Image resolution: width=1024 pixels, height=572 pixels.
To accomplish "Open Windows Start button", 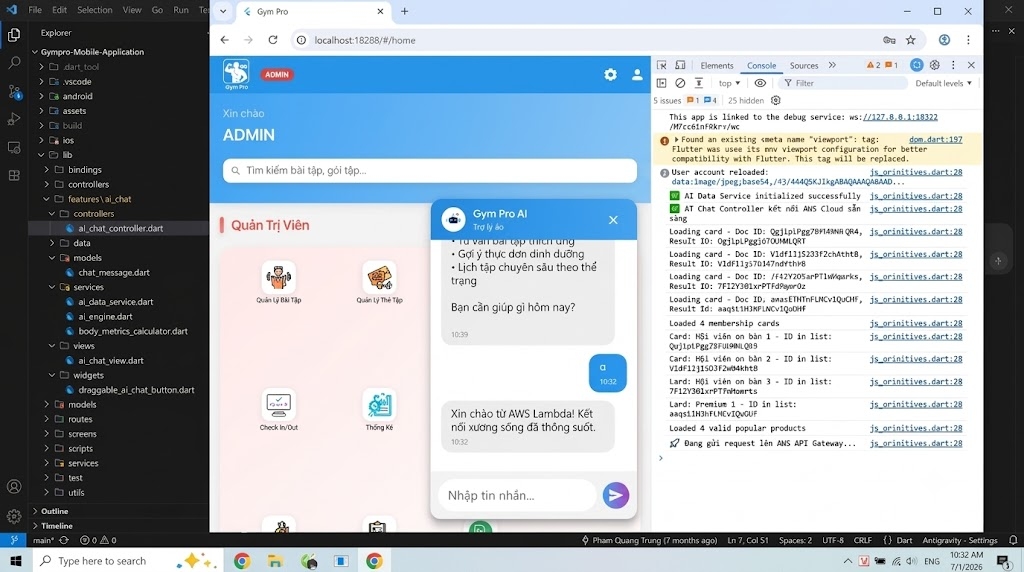I will (16, 561).
